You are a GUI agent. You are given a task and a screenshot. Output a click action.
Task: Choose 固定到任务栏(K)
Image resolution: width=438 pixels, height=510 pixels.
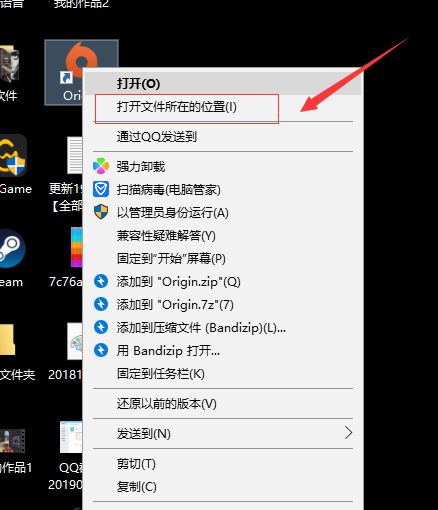(x=223, y=374)
